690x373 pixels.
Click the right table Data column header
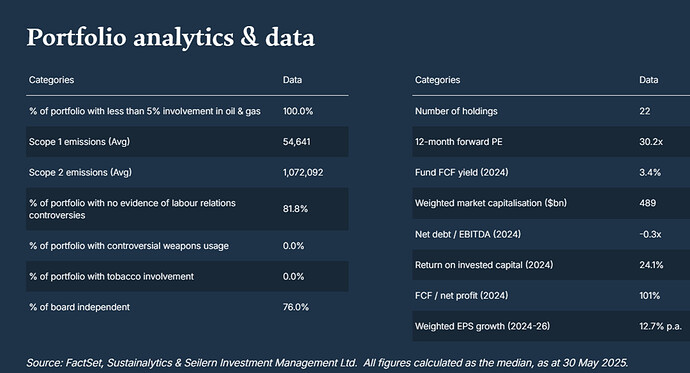click(649, 80)
